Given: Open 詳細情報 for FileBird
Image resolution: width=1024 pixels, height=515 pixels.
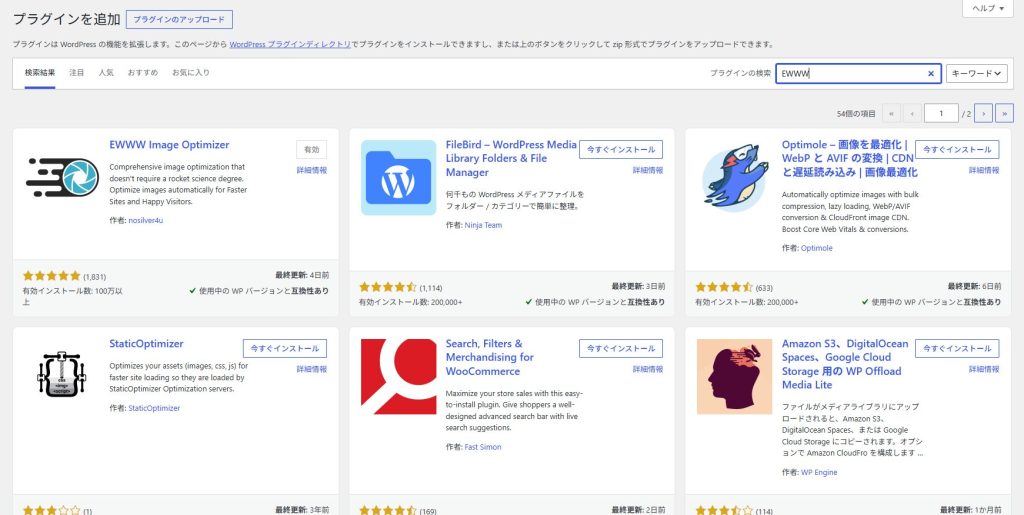Looking at the screenshot, I should click(648, 170).
